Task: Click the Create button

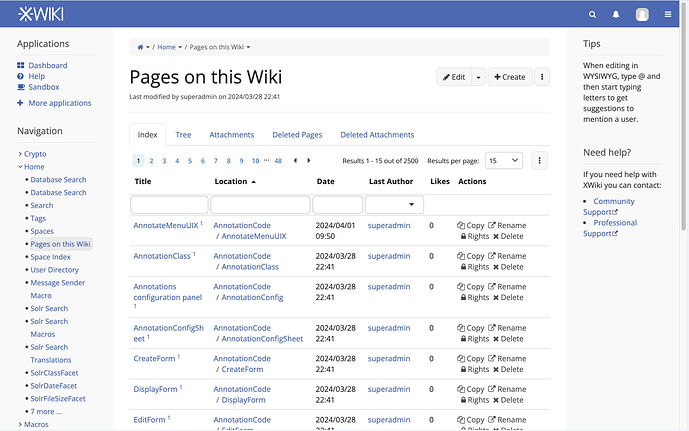Action: (509, 77)
